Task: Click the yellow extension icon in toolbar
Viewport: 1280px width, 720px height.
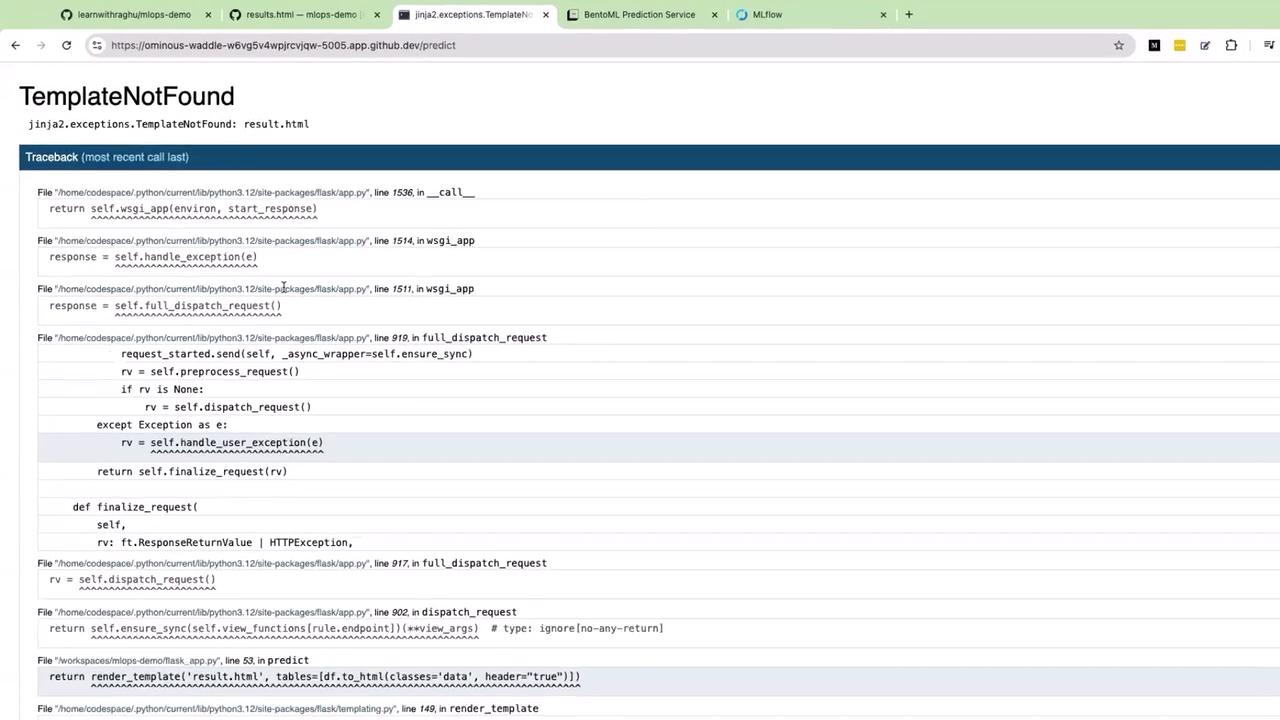Action: 1179,45
